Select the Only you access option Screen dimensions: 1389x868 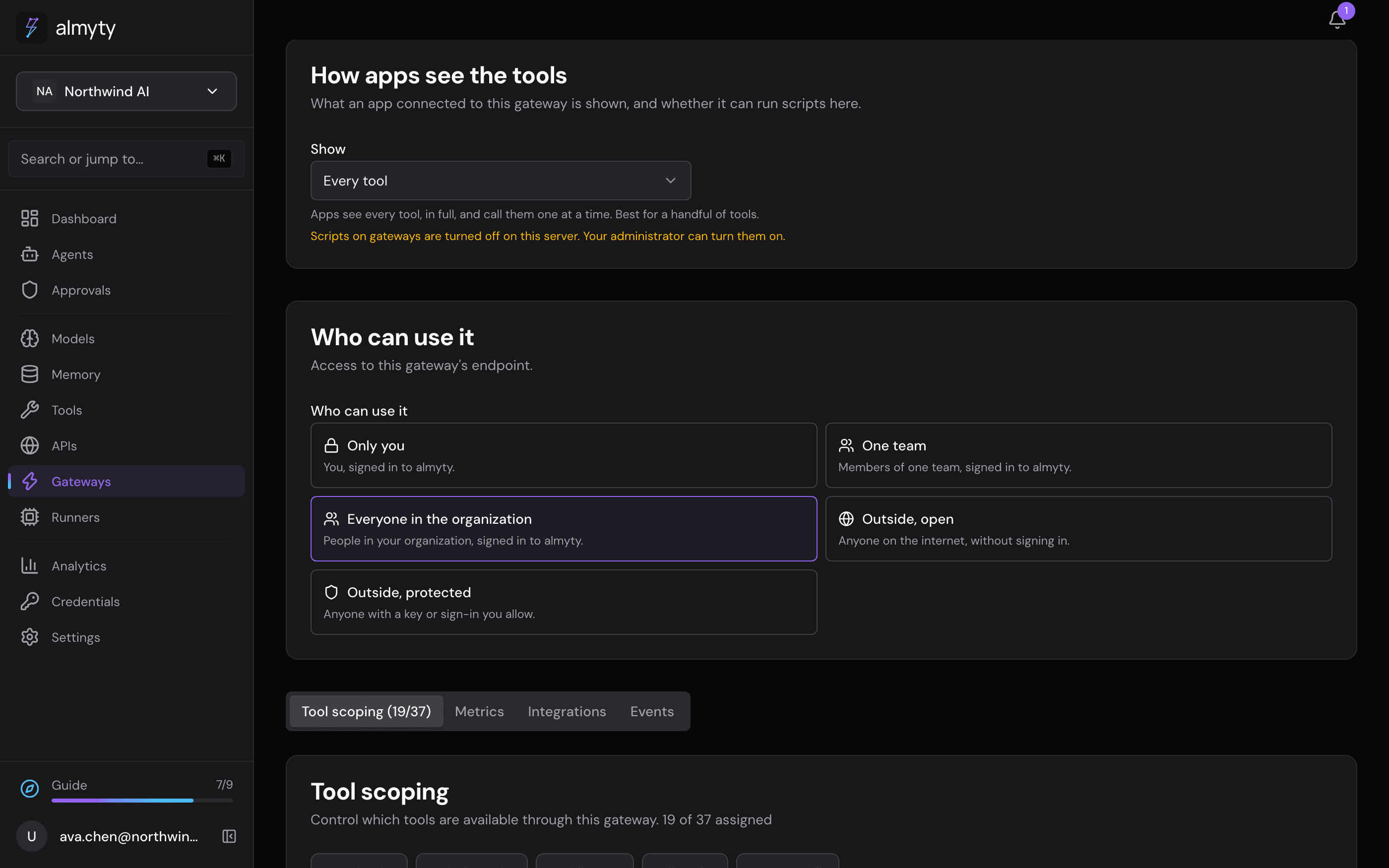pos(564,455)
